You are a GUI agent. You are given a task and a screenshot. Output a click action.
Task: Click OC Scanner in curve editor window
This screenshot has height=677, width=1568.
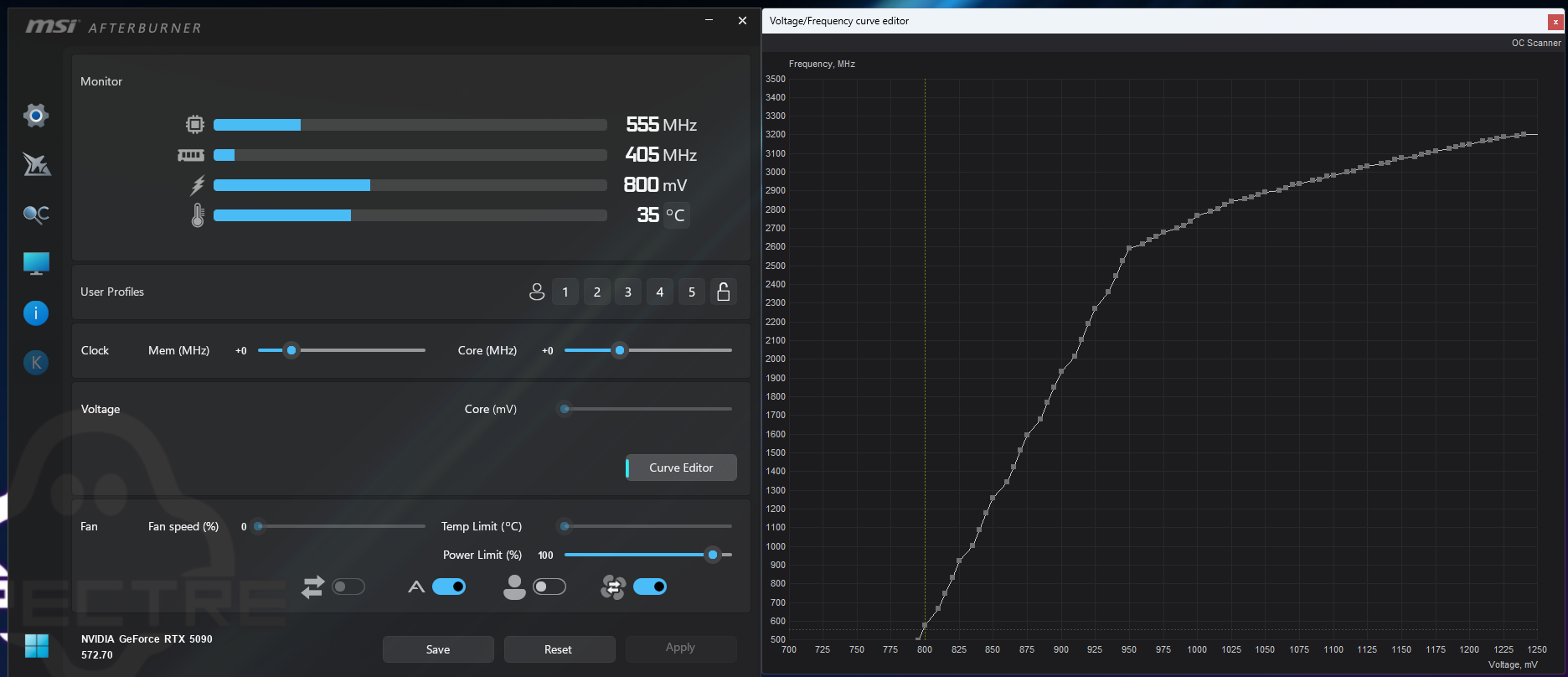pyautogui.click(x=1535, y=43)
